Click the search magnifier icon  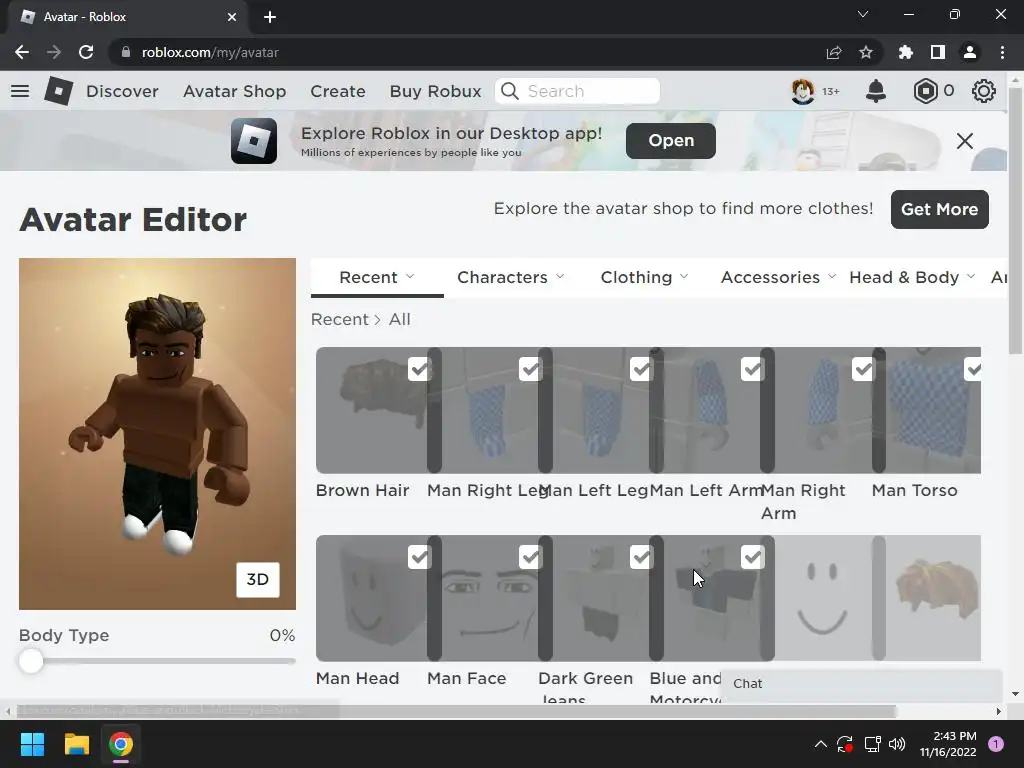509,91
